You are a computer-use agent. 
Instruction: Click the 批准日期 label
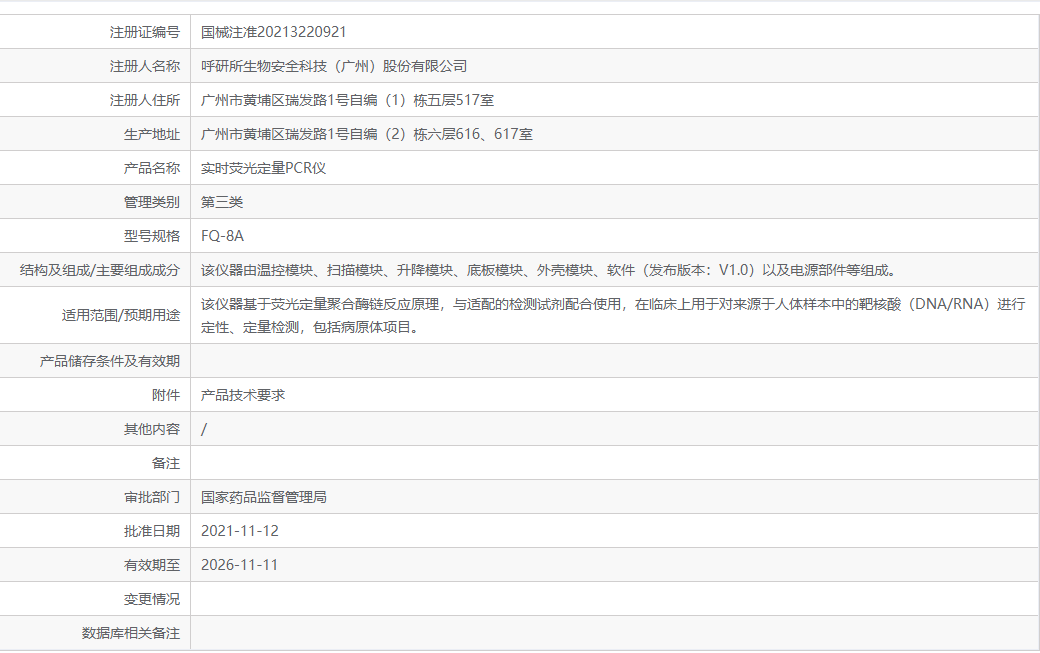pyautogui.click(x=152, y=531)
